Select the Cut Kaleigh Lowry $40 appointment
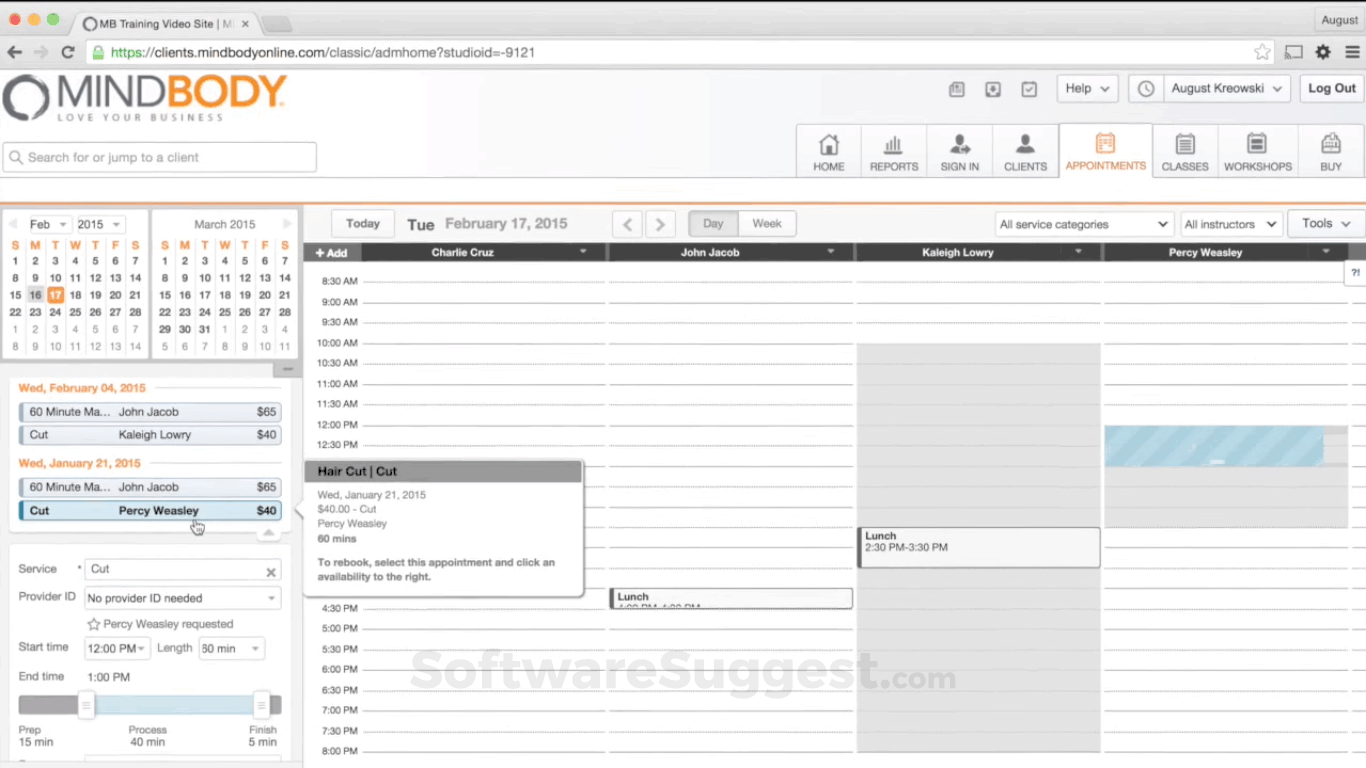This screenshot has width=1366, height=768. tap(150, 435)
